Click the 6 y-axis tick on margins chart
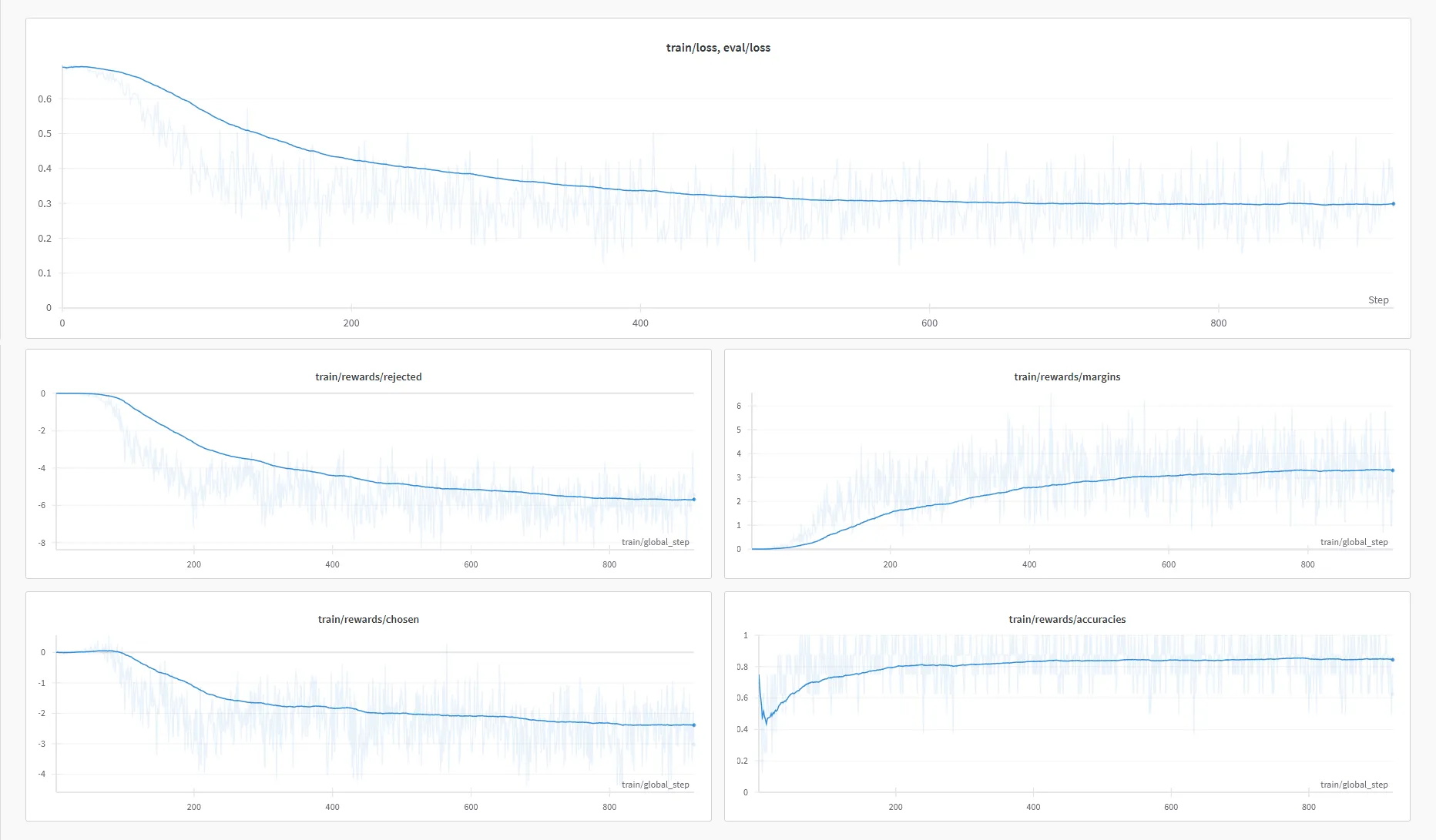 739,407
